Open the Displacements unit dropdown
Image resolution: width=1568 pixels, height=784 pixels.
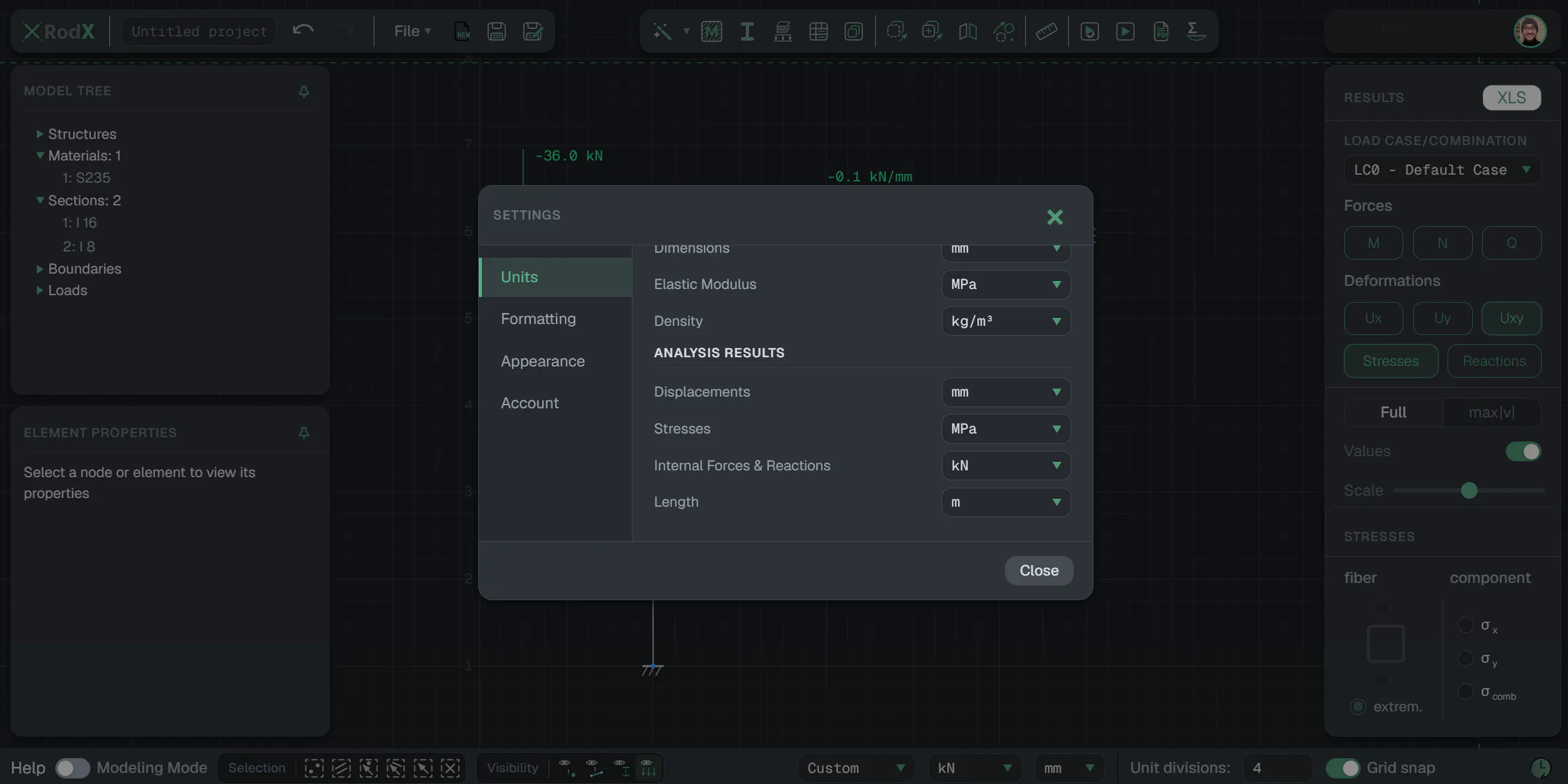pyautogui.click(x=1006, y=392)
